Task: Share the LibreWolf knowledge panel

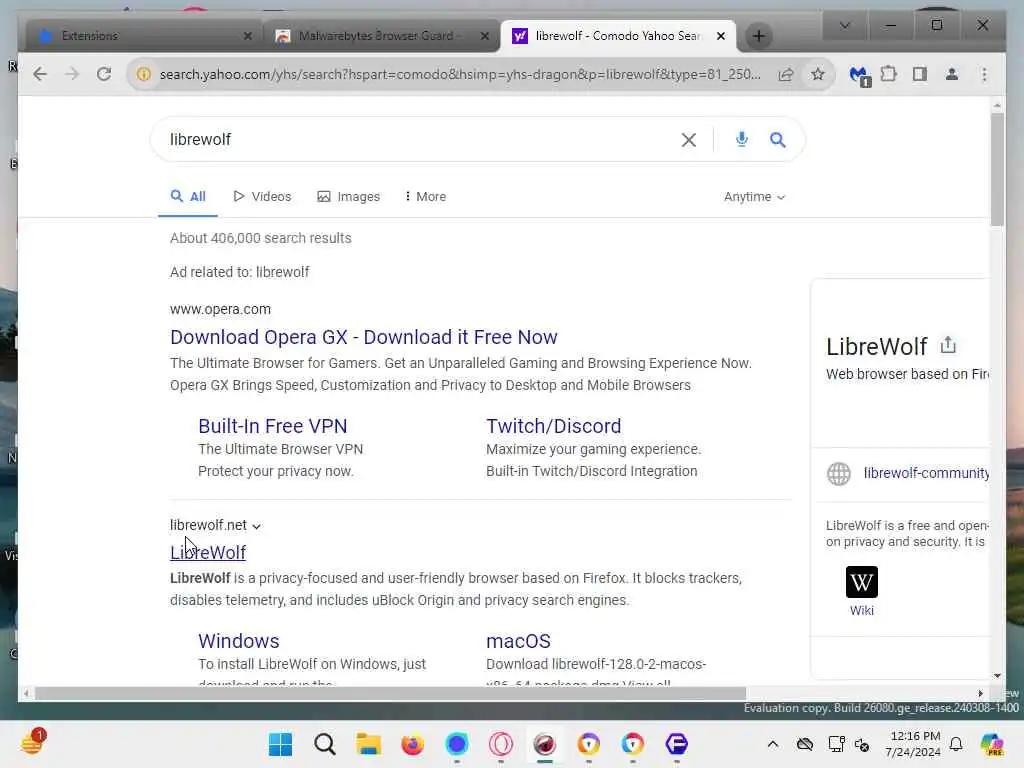Action: (x=948, y=345)
